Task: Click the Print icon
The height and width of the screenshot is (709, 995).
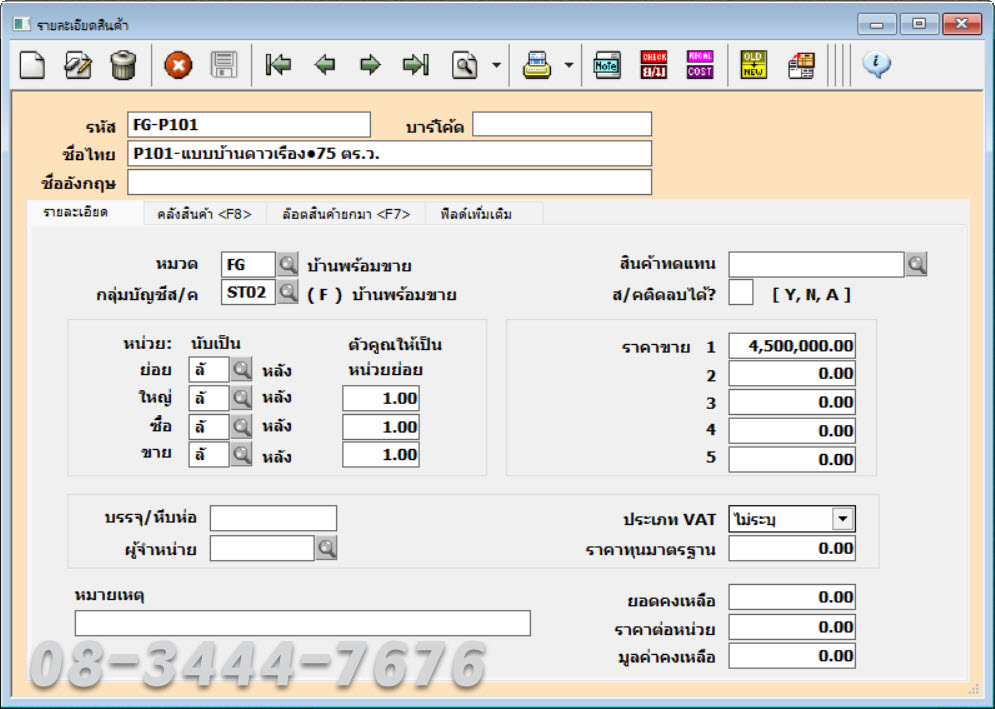Action: tap(537, 65)
